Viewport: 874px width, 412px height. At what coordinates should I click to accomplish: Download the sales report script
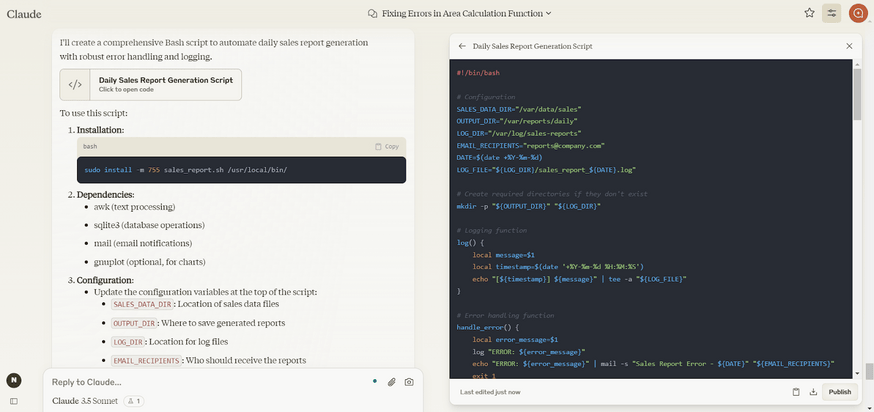click(x=813, y=392)
